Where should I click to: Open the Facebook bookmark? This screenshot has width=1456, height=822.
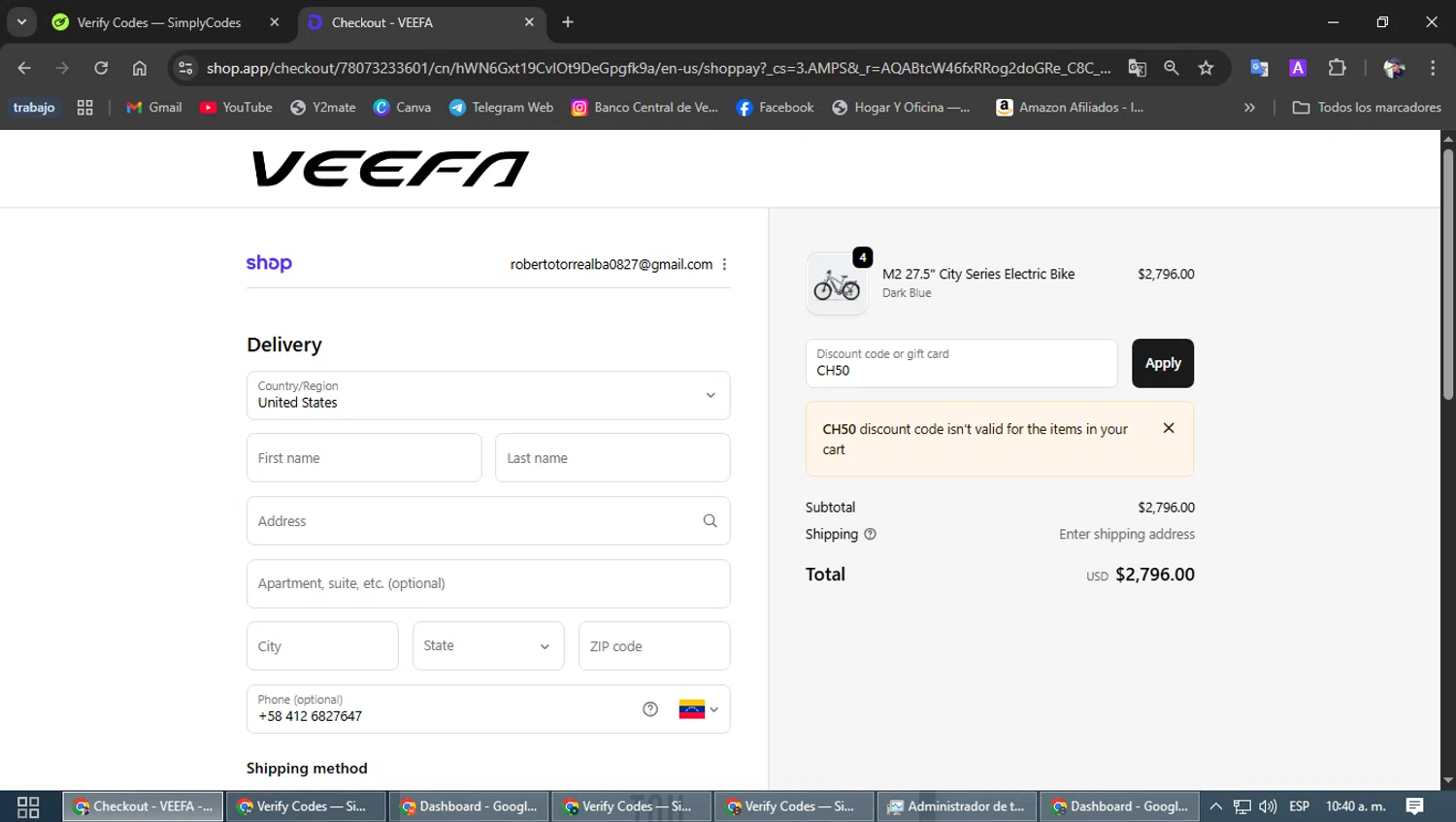click(x=776, y=108)
